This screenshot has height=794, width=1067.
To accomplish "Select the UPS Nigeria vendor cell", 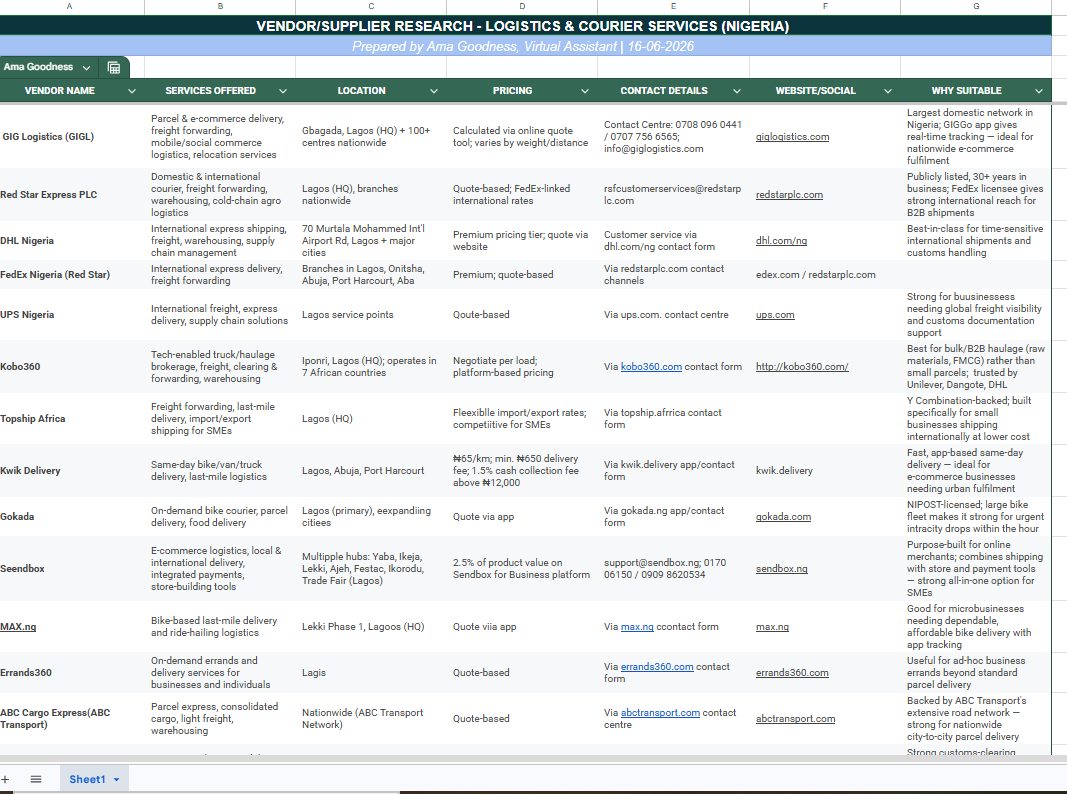I will point(72,315).
